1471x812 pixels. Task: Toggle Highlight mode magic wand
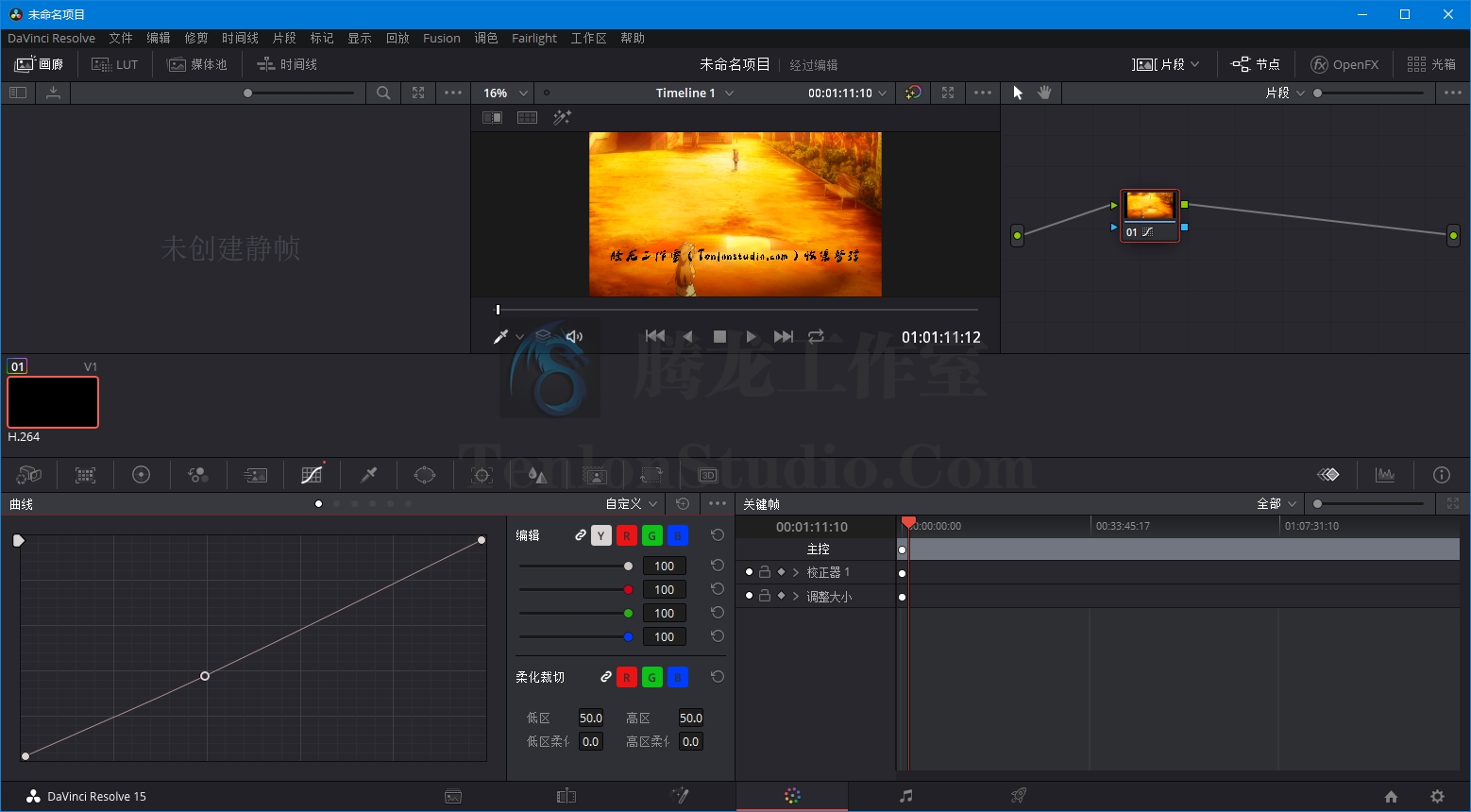point(563,117)
